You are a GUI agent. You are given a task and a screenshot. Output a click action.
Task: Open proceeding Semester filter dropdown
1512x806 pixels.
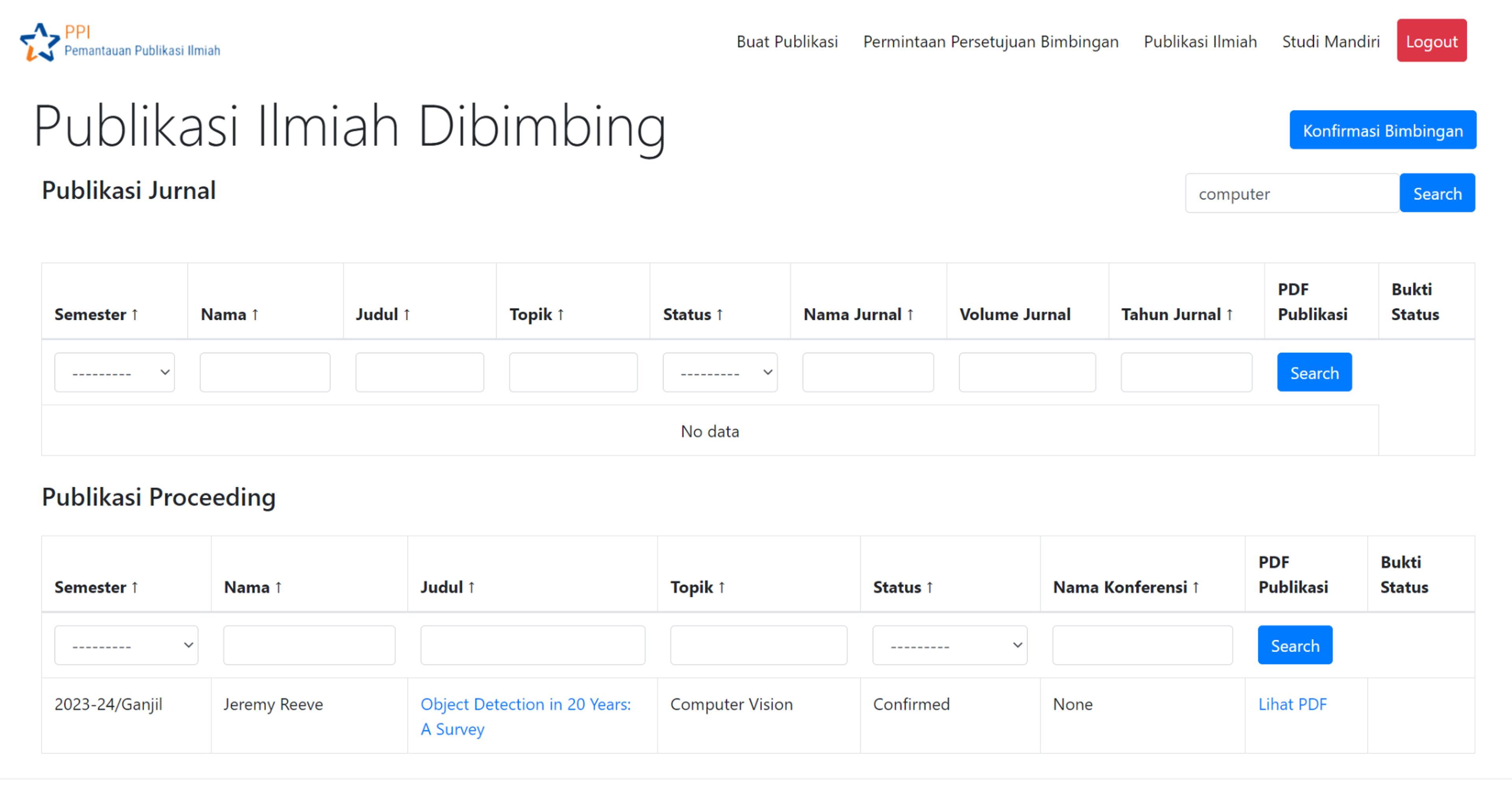126,645
